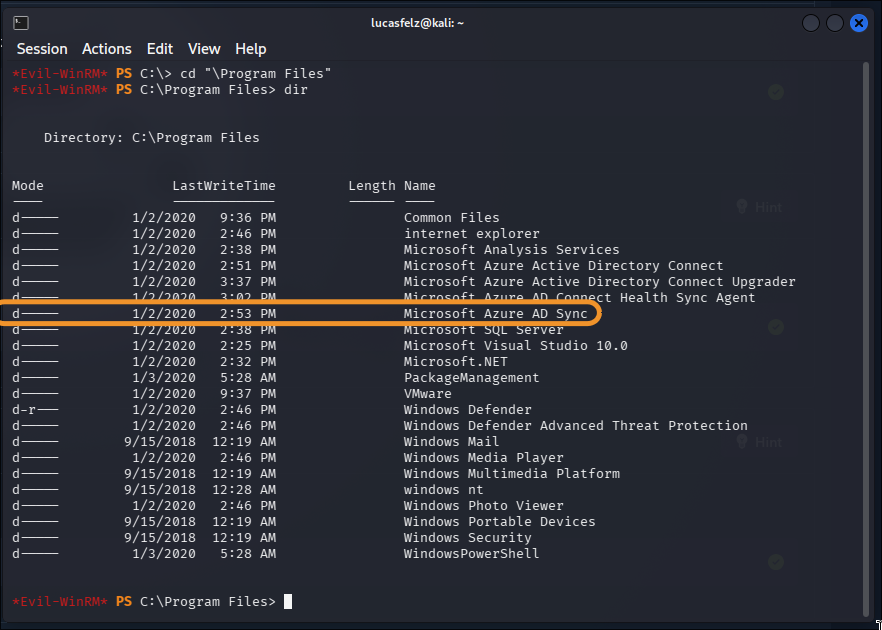Open the Help menu
Image resolution: width=882 pixels, height=630 pixels.
251,49
